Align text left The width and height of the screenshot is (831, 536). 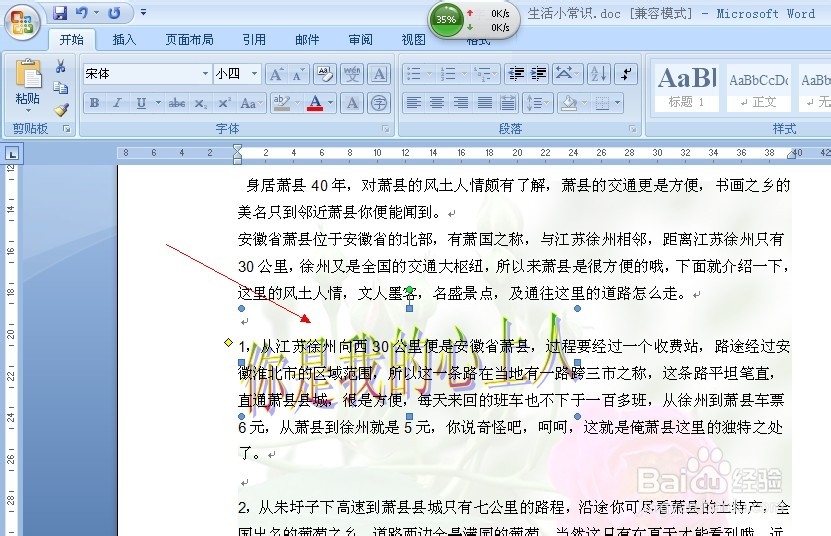coord(413,103)
